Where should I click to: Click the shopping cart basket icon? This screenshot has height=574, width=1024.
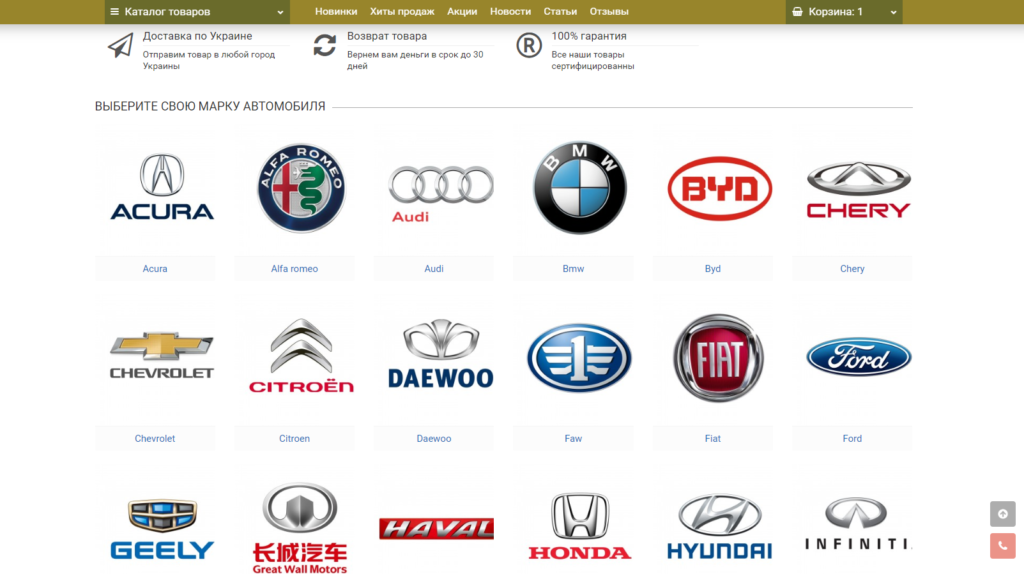pyautogui.click(x=797, y=12)
